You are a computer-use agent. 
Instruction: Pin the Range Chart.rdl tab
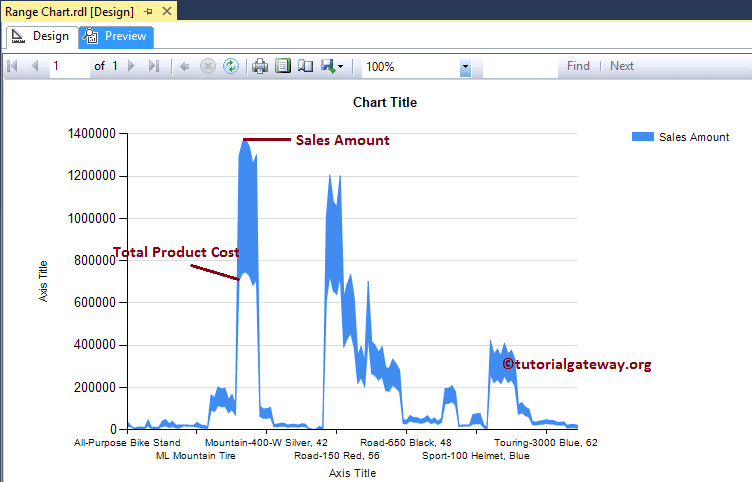(x=149, y=12)
